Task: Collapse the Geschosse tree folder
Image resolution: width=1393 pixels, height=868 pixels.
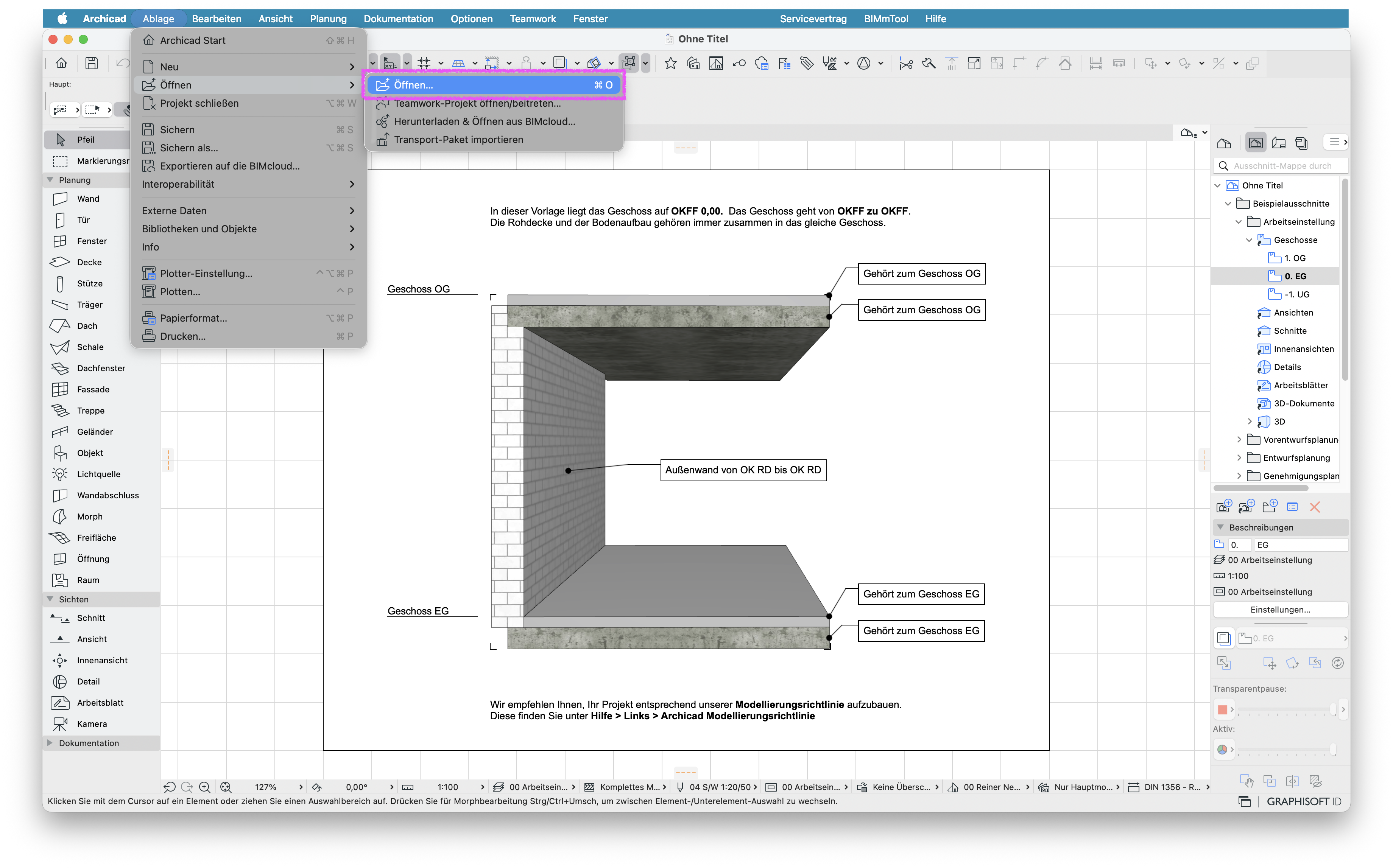Action: [1249, 240]
